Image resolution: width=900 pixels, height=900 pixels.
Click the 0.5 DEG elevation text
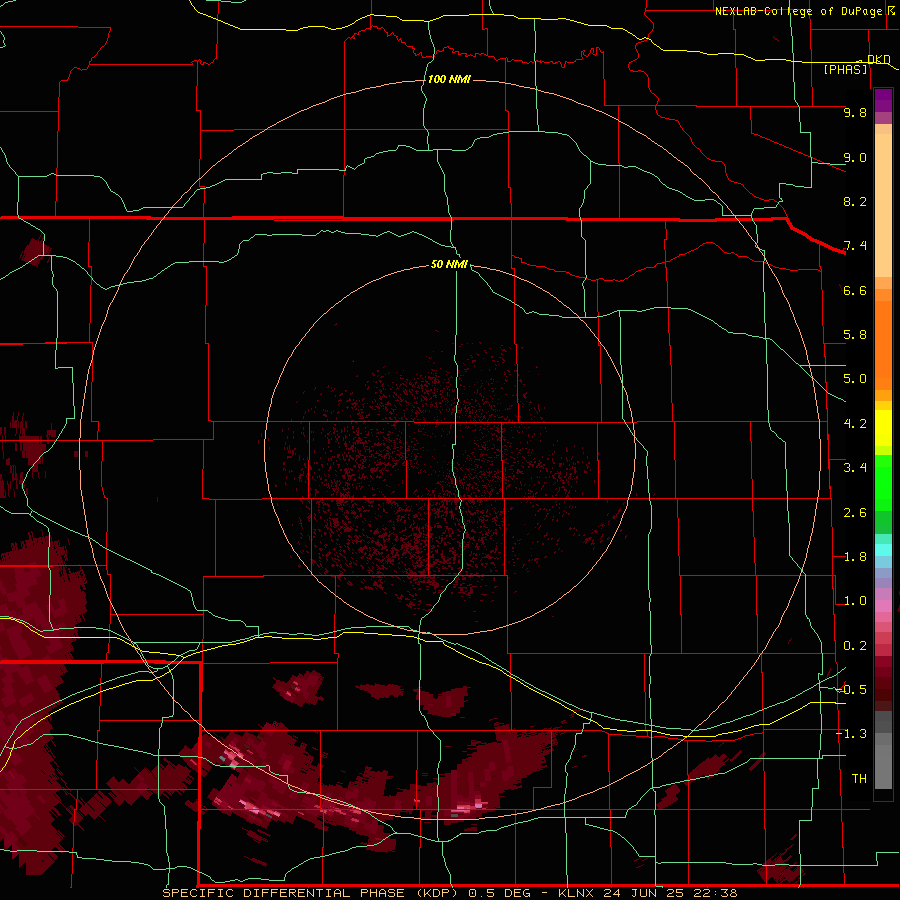point(498,893)
